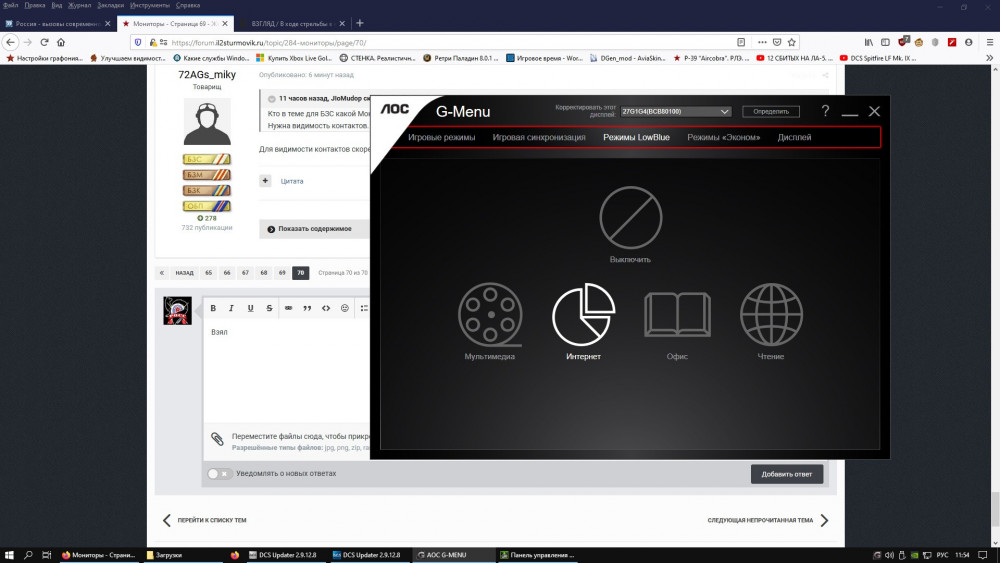
Task: Open the Дисплей tab in G-Menu
Action: tap(794, 137)
